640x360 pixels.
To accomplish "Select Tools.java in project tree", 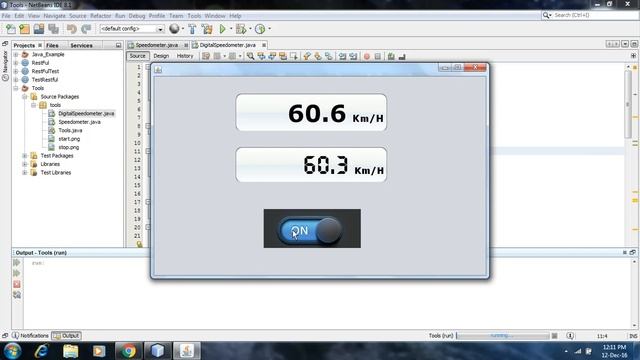I will tap(70, 130).
